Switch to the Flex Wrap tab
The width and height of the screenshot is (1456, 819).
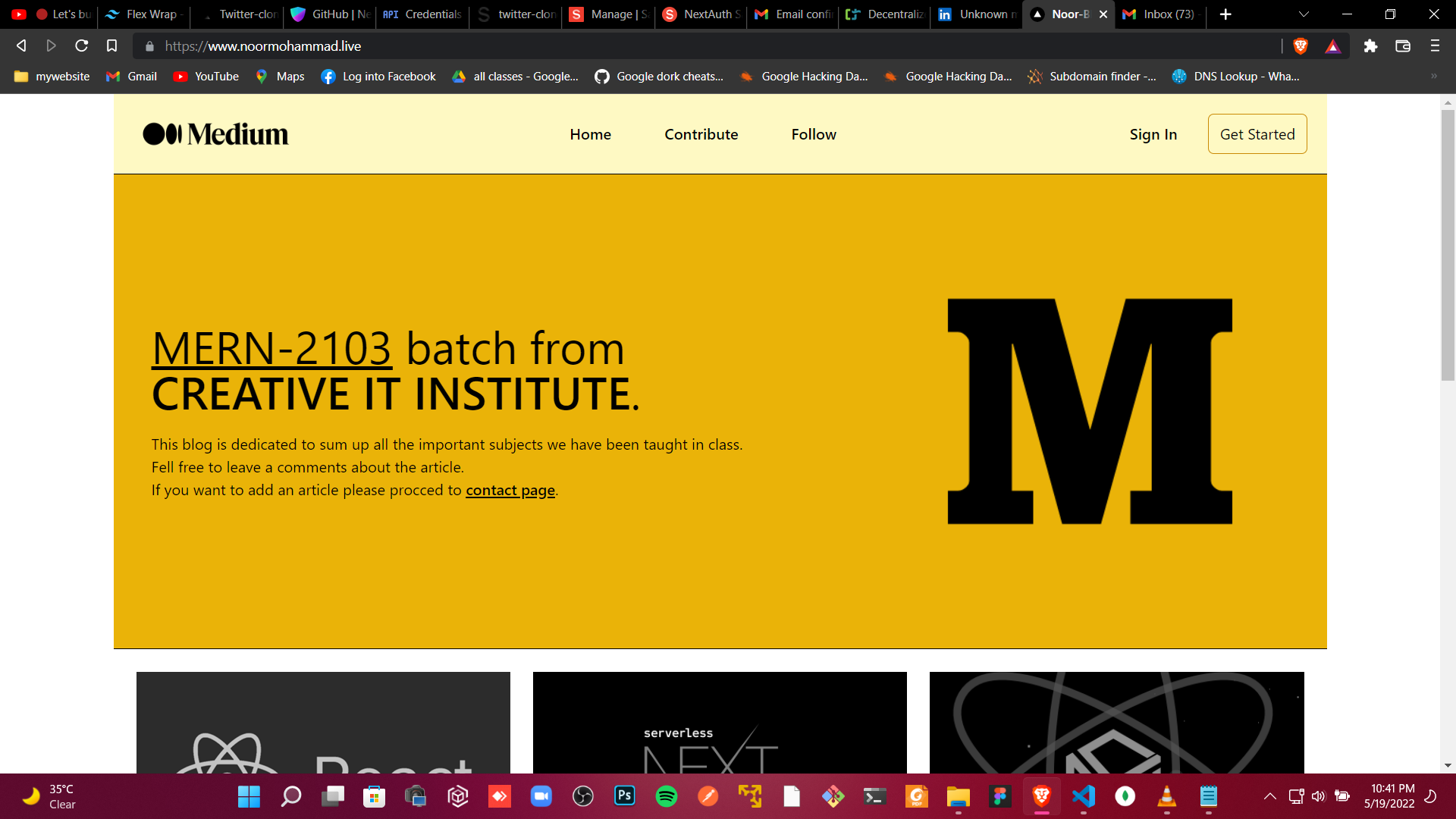144,14
